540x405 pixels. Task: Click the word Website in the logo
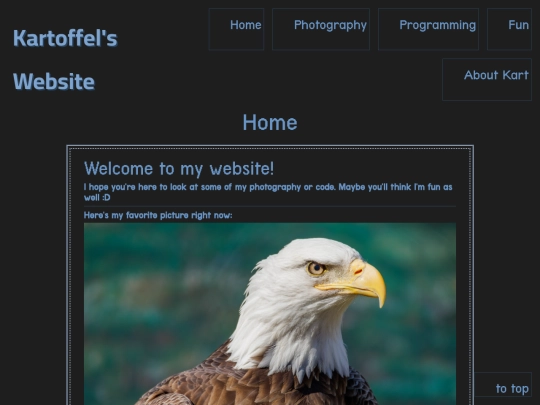[x=54, y=82]
